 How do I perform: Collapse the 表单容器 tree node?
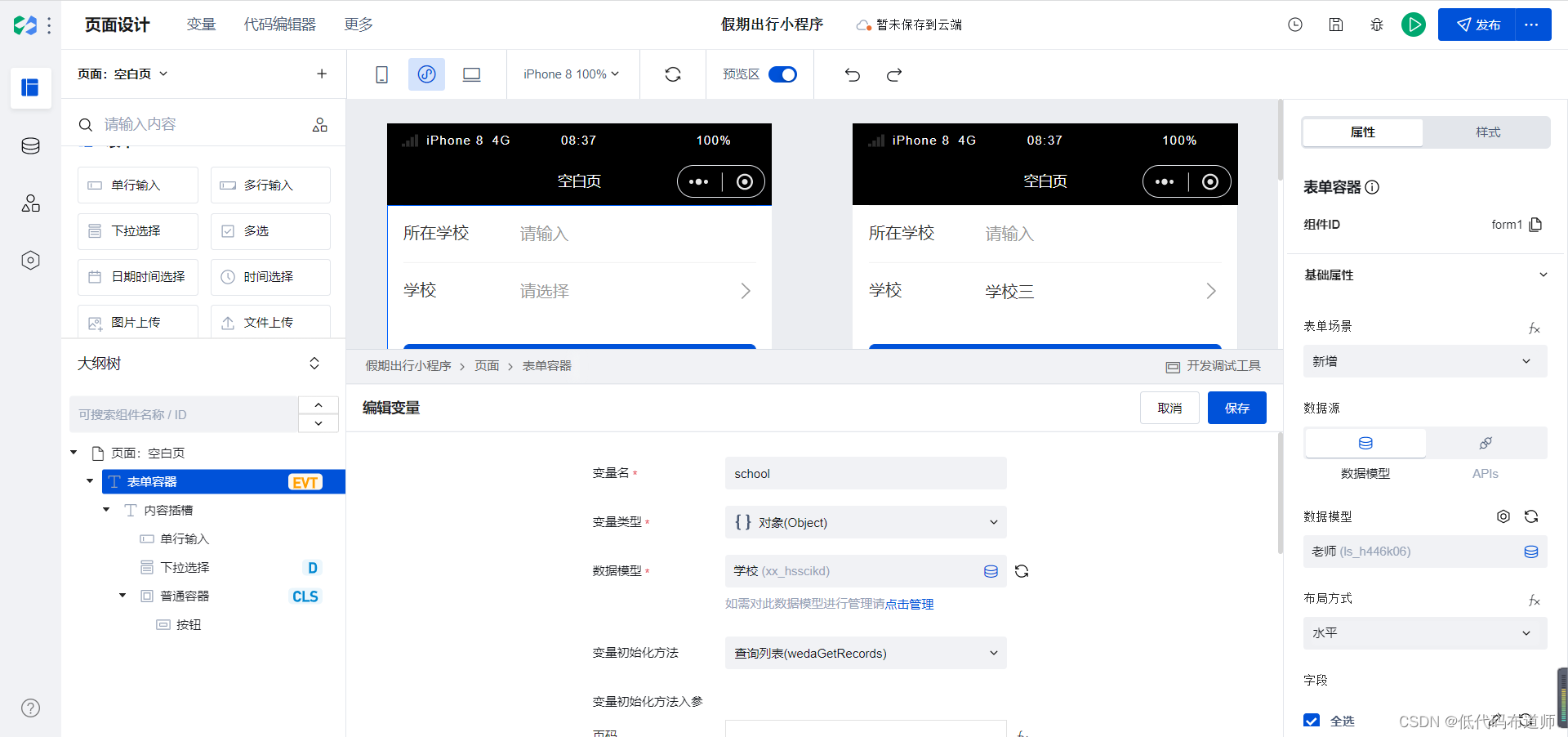click(x=90, y=481)
